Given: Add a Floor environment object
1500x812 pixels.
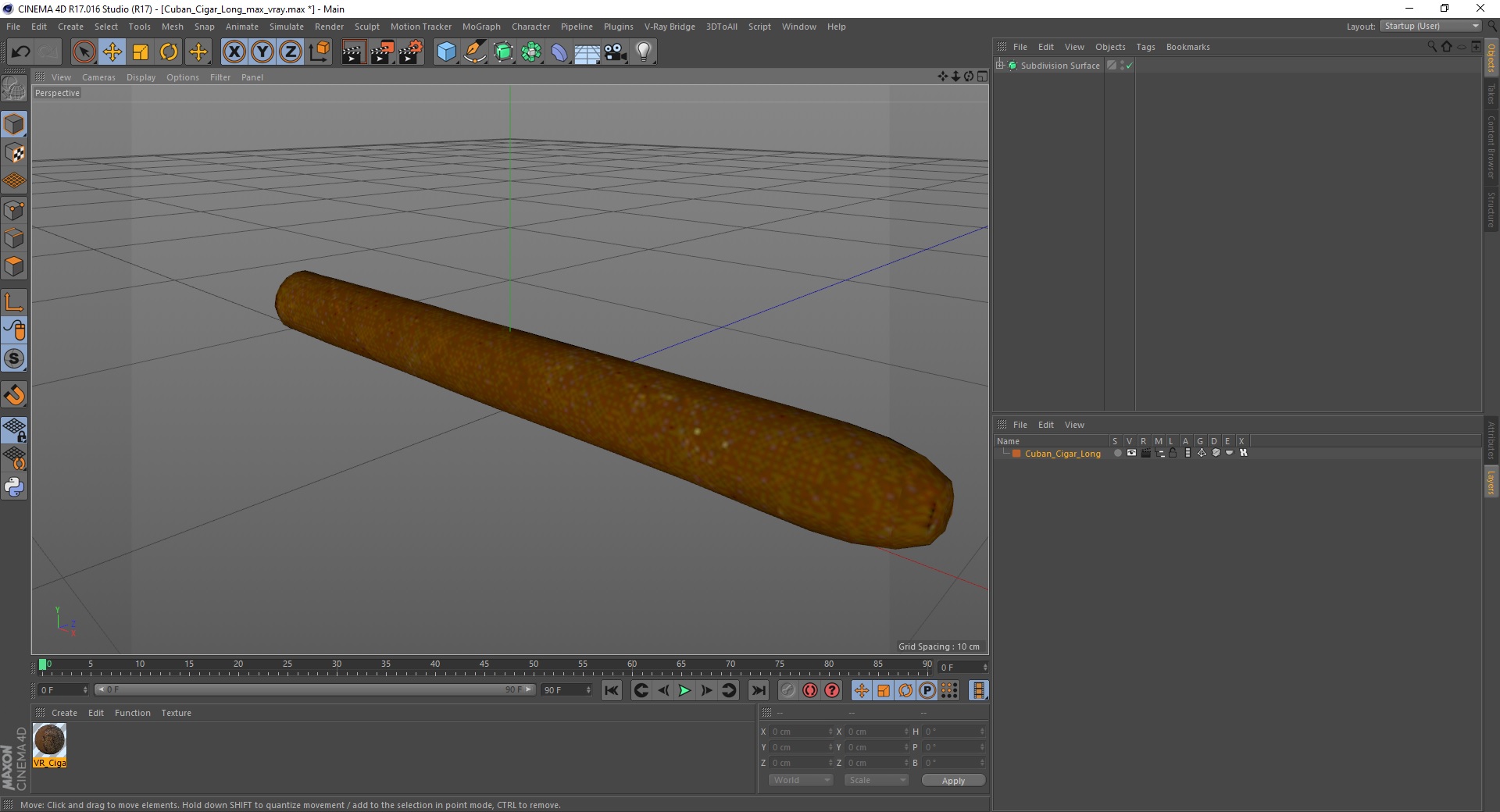Looking at the screenshot, I should (587, 52).
